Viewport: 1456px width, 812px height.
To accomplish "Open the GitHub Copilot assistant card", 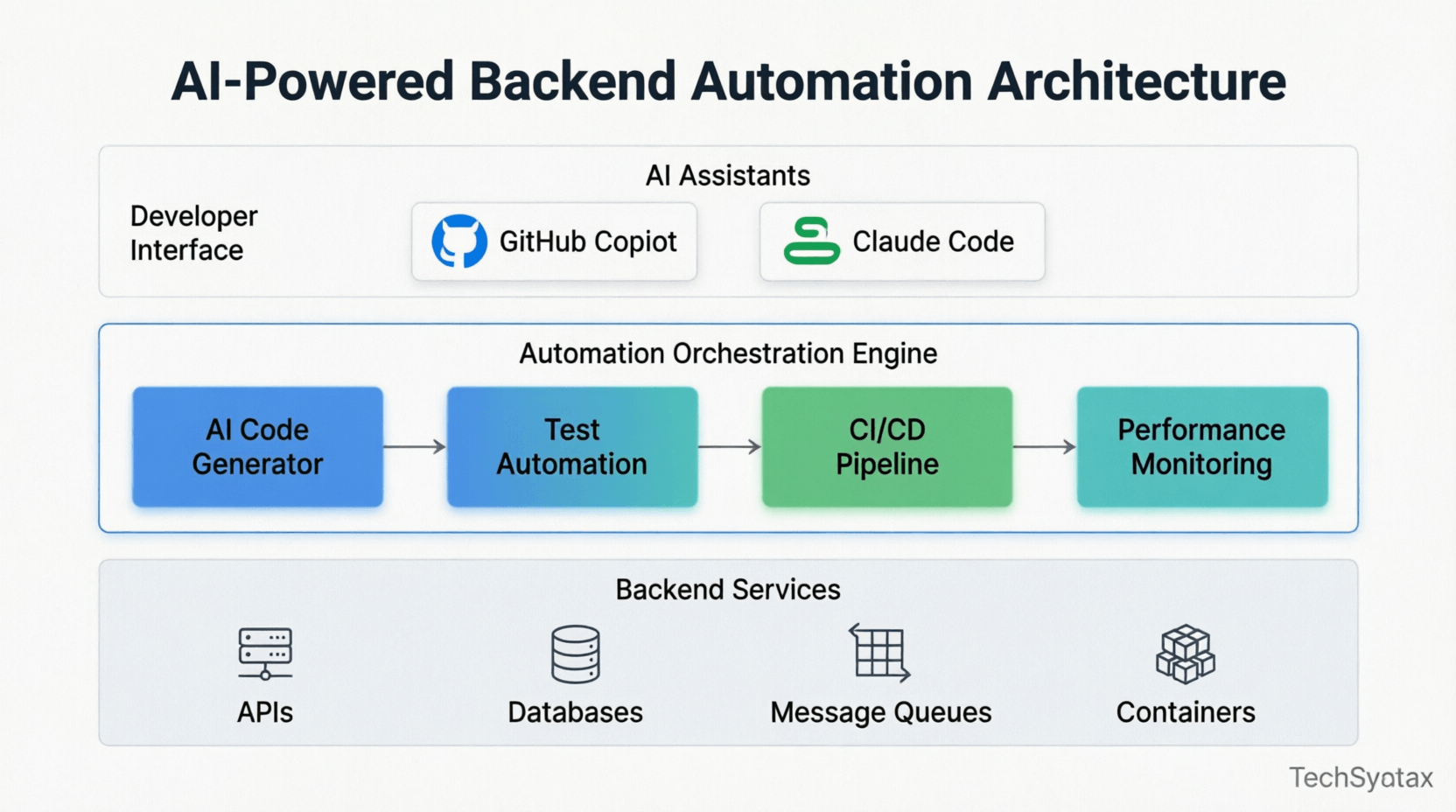I will coord(554,241).
